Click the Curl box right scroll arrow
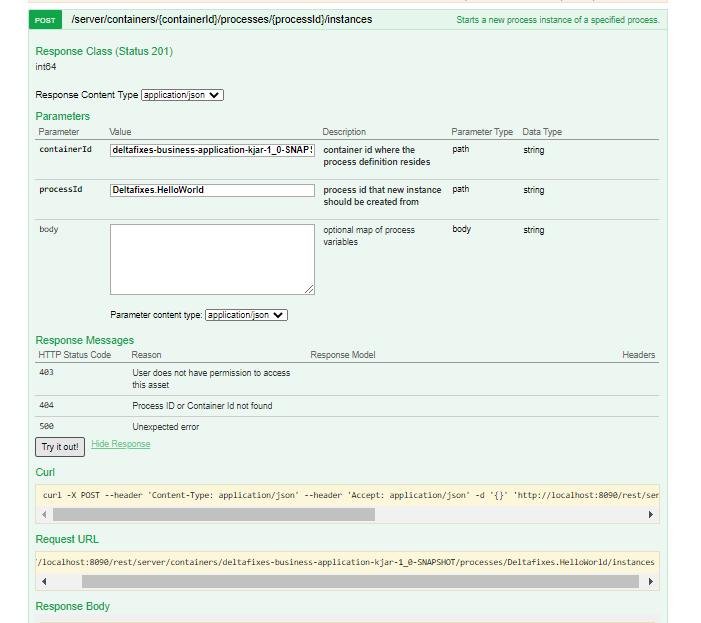 coord(651,515)
